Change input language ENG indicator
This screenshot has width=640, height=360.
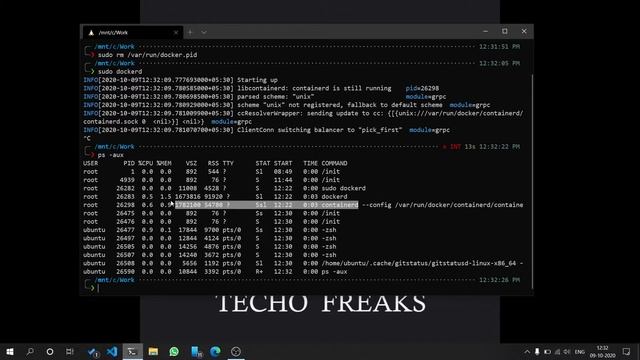pyautogui.click(x=580, y=352)
